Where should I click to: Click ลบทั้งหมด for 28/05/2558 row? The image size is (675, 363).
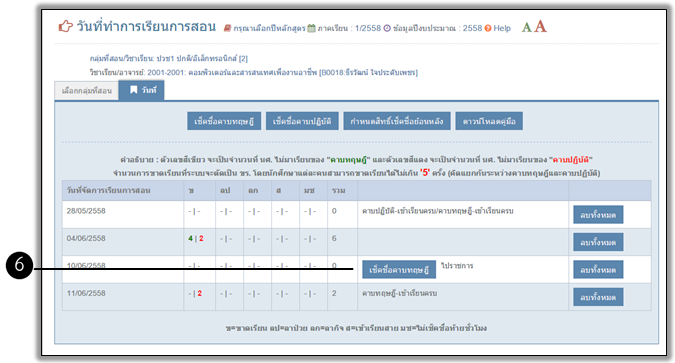pyautogui.click(x=598, y=214)
